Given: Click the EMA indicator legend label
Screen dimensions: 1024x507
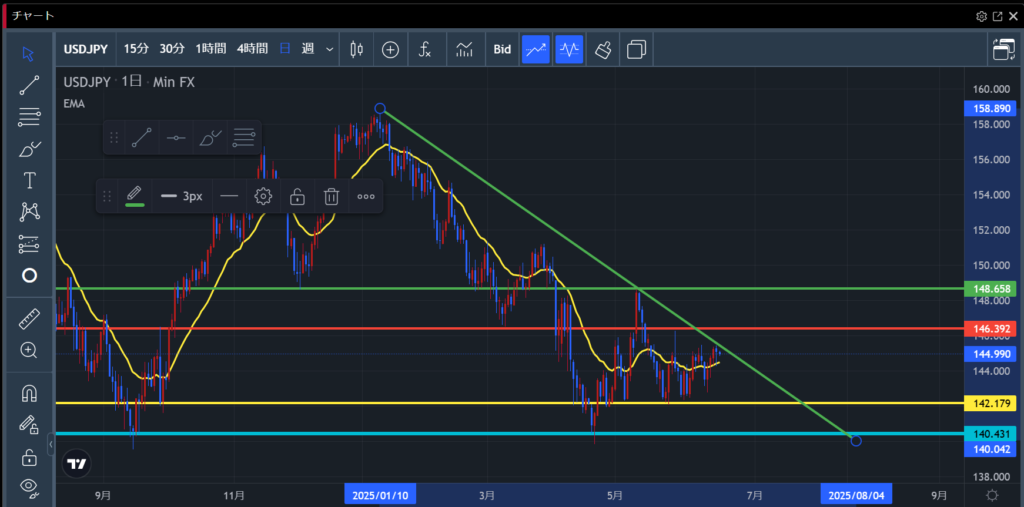Looking at the screenshot, I should point(74,103).
